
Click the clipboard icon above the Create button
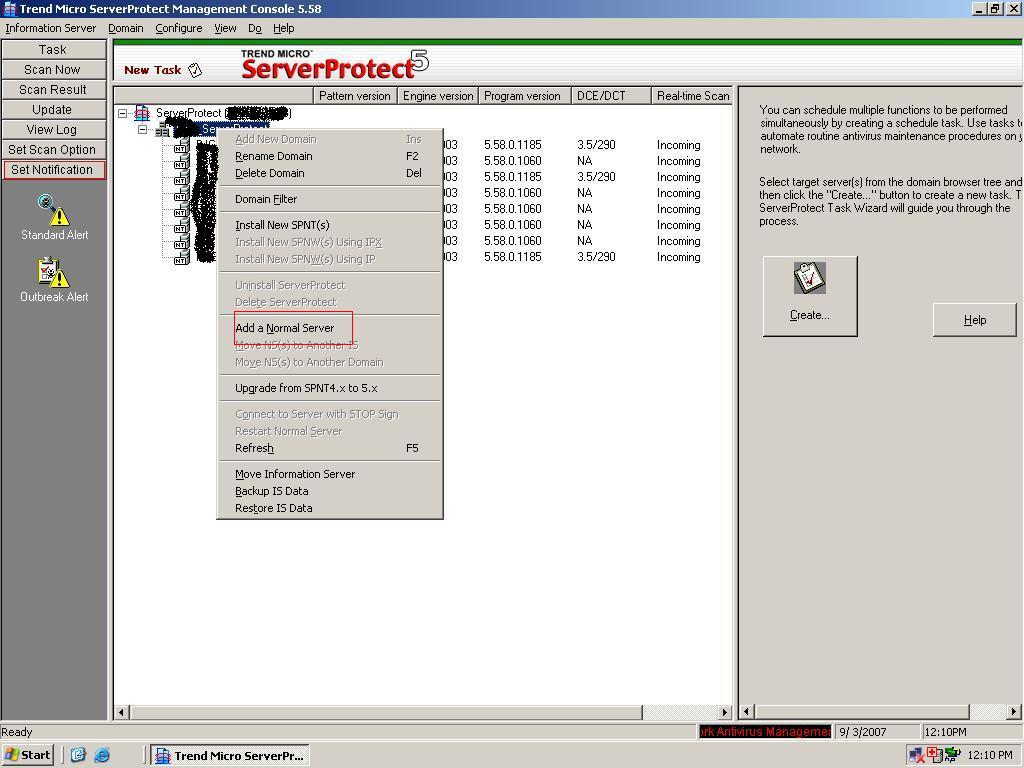808,278
